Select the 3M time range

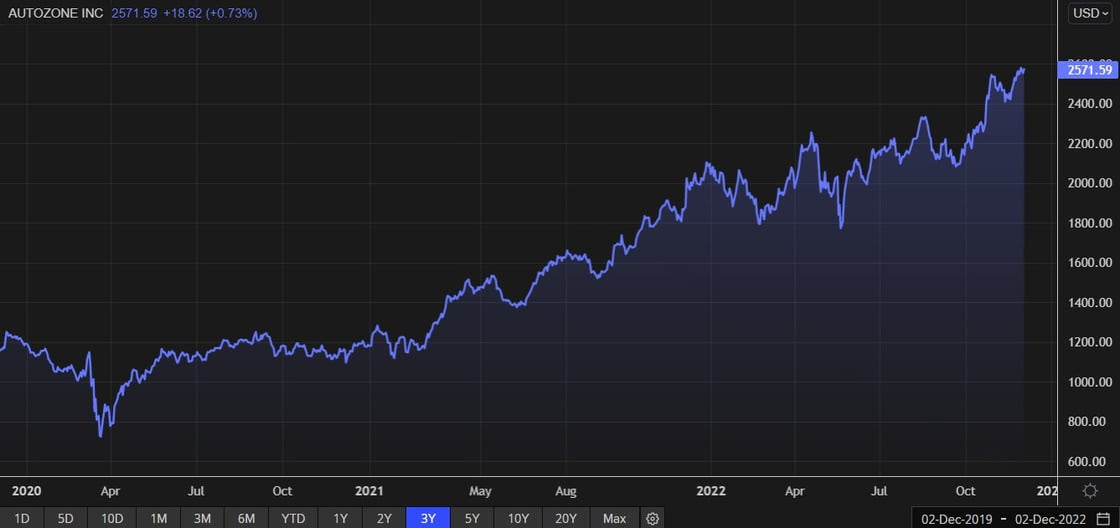point(202,518)
